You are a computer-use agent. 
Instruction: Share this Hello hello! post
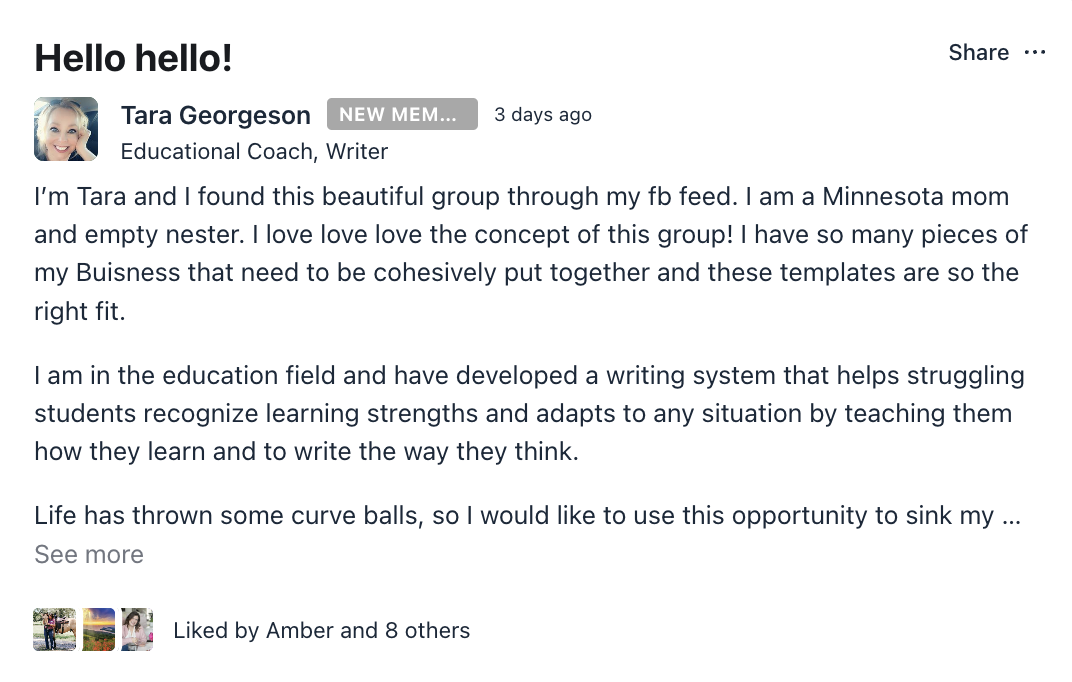click(x=978, y=53)
